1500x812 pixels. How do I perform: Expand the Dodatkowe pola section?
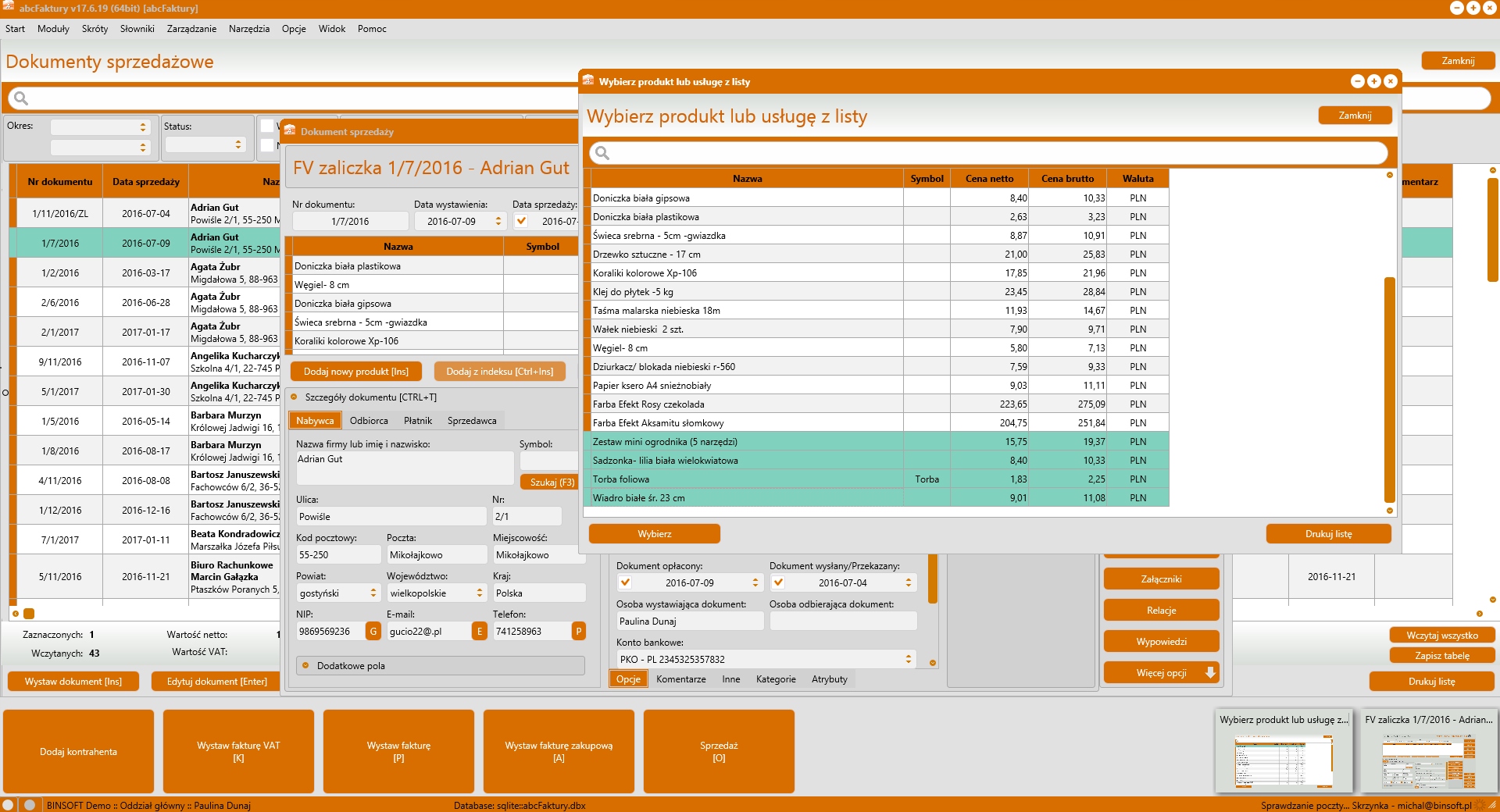pyautogui.click(x=305, y=666)
